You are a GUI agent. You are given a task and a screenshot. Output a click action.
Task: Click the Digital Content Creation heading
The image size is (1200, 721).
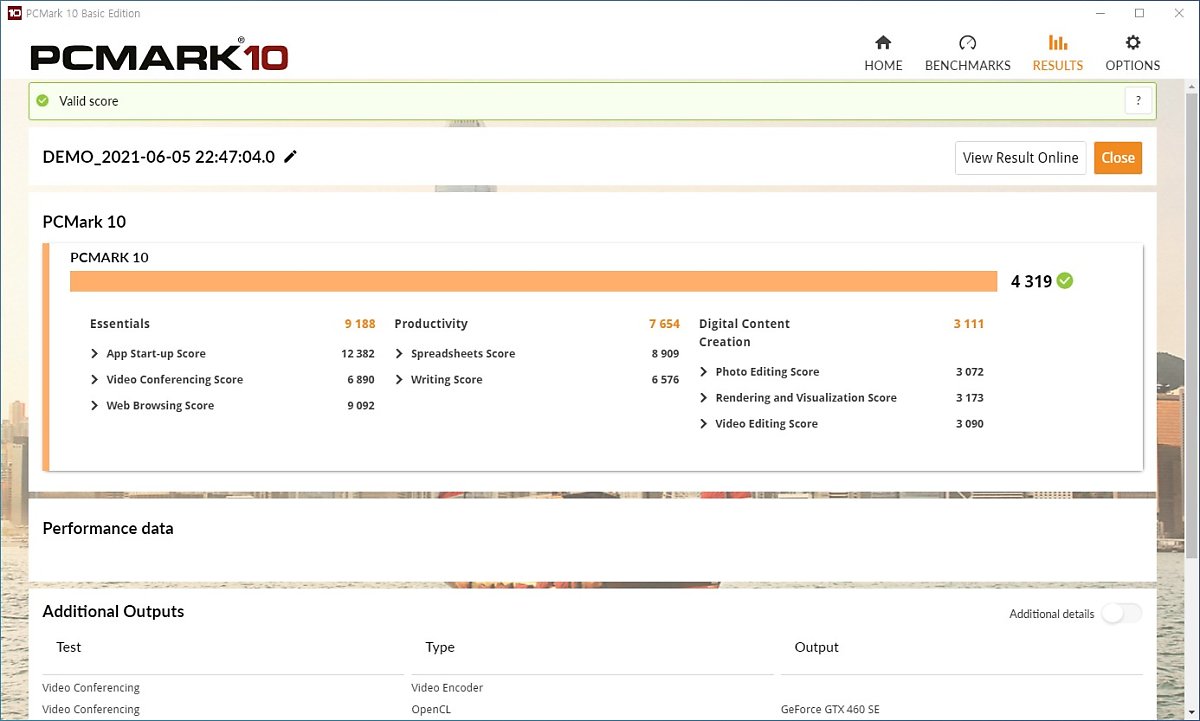(744, 333)
